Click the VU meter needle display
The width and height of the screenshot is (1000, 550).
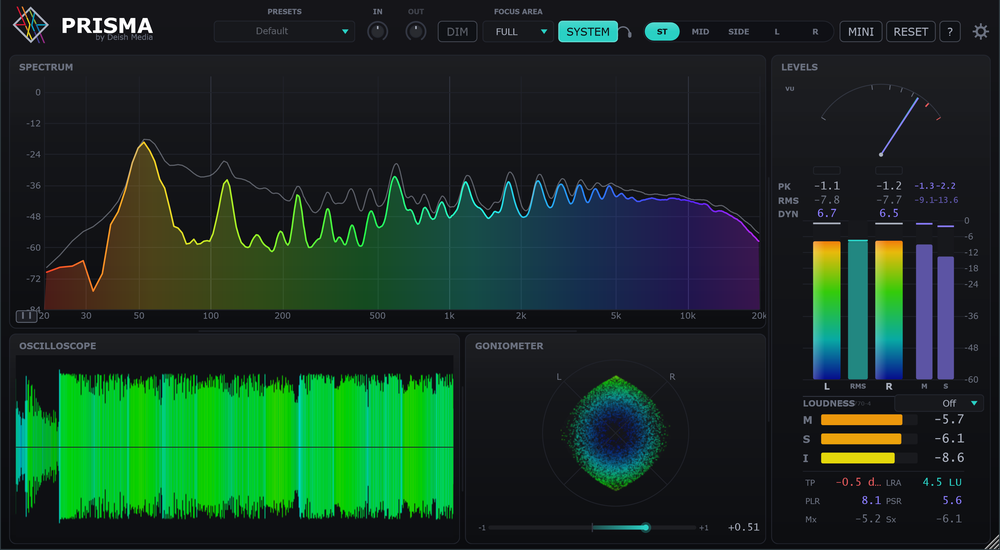pos(881,120)
